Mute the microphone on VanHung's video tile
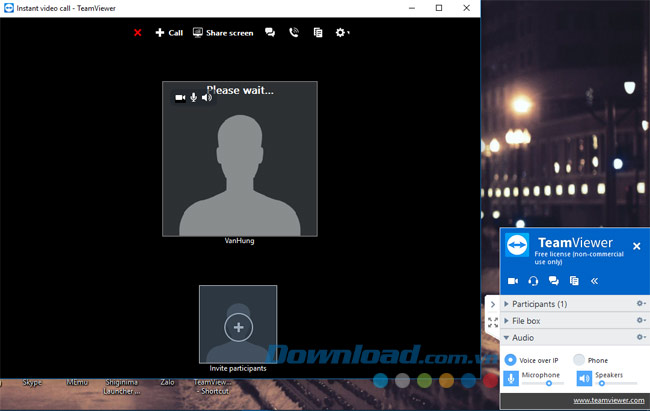The image size is (650, 411). click(194, 98)
